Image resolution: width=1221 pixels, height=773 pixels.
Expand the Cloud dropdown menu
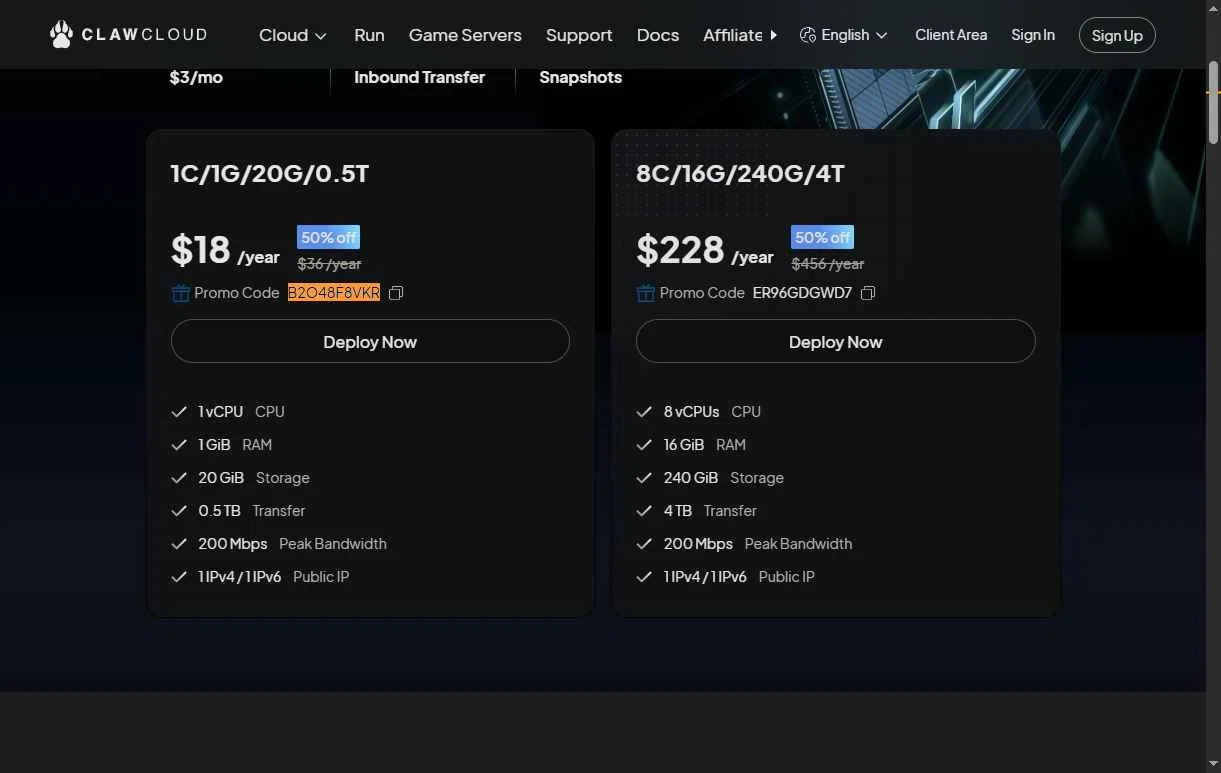tap(293, 35)
